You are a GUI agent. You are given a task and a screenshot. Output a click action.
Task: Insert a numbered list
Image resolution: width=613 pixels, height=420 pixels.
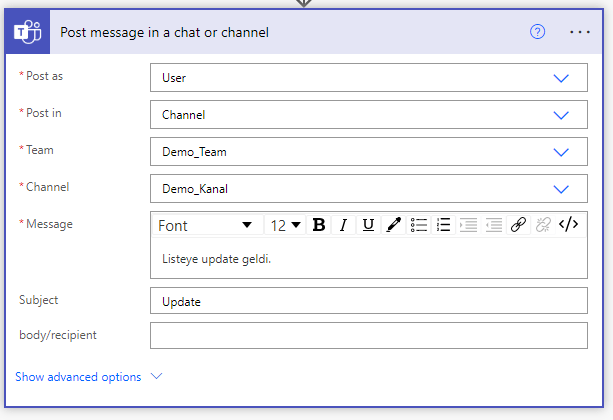[444, 225]
